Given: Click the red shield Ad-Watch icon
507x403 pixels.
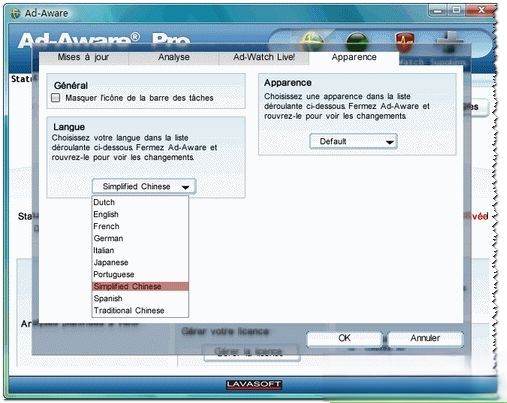Looking at the screenshot, I should tap(405, 42).
